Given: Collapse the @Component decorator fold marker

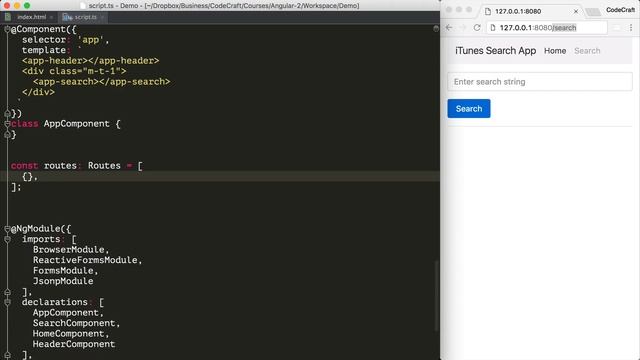Looking at the screenshot, I should click(x=7, y=29).
